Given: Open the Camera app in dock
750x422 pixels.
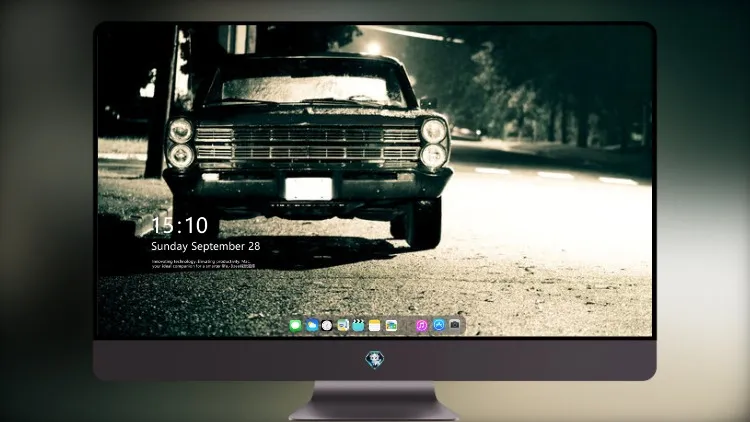Looking at the screenshot, I should 455,325.
